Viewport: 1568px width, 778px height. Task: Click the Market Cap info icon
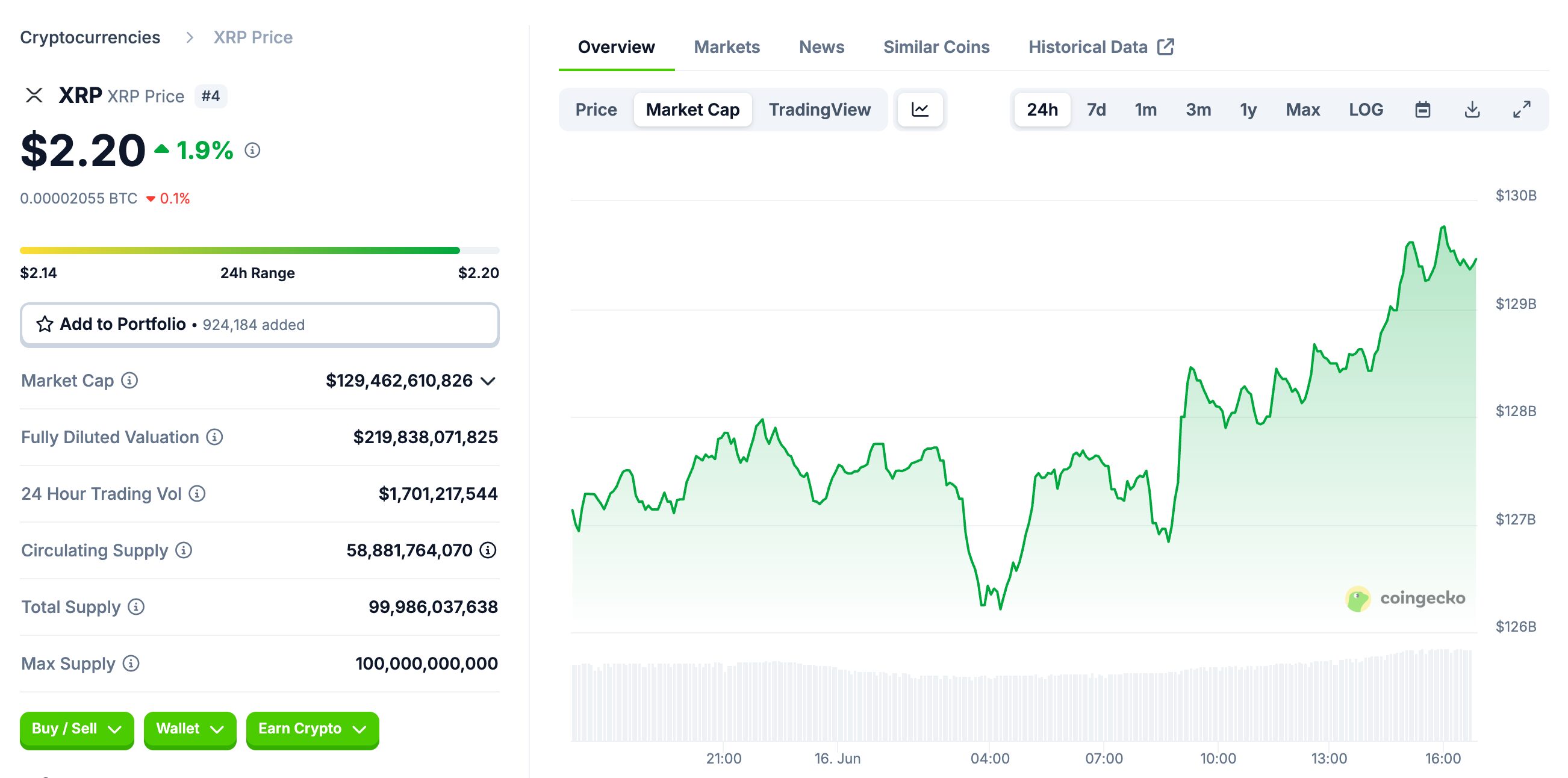point(129,381)
